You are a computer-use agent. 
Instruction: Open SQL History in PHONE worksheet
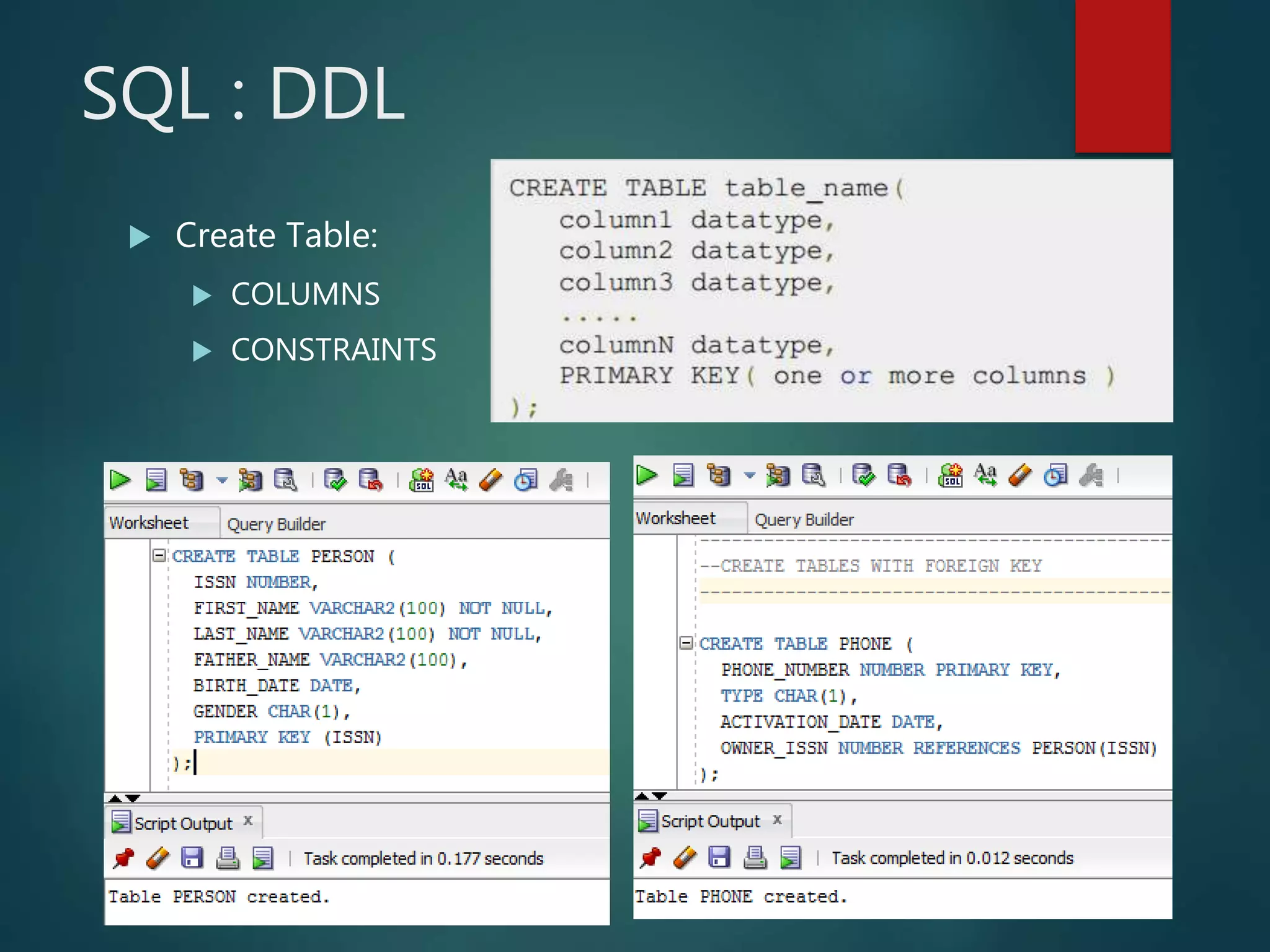click(1055, 475)
